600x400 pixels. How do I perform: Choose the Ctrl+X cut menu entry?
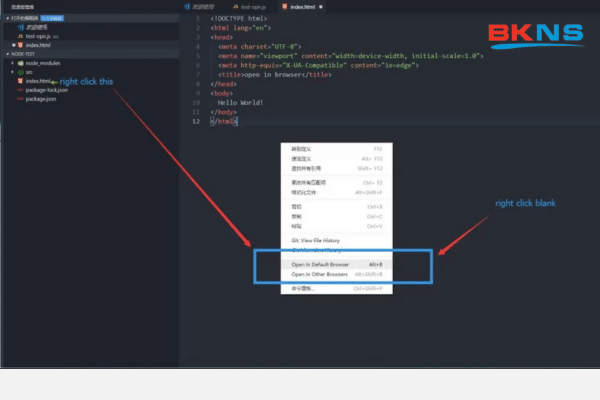[x=337, y=207]
